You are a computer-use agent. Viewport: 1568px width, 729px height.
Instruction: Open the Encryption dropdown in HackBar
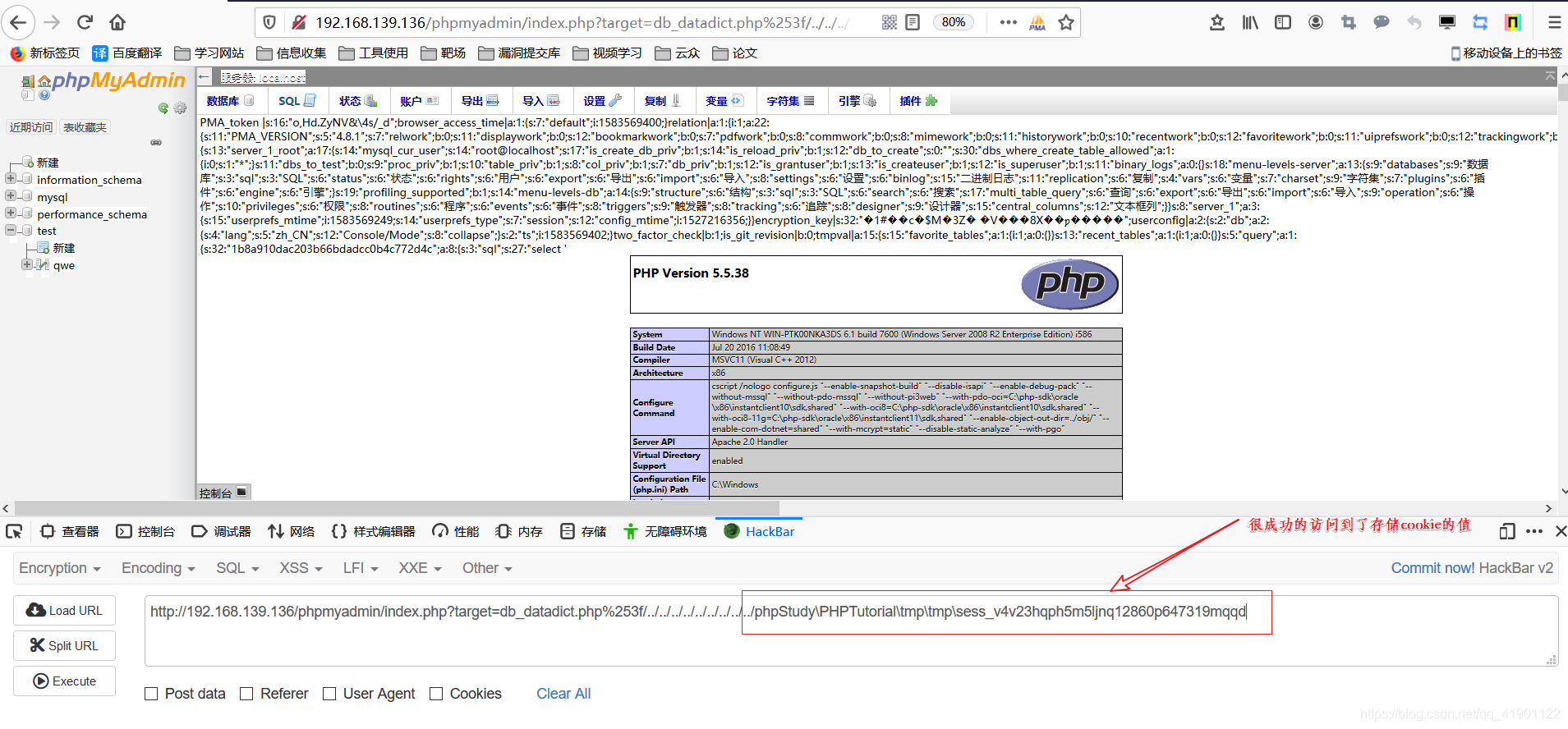click(x=59, y=568)
